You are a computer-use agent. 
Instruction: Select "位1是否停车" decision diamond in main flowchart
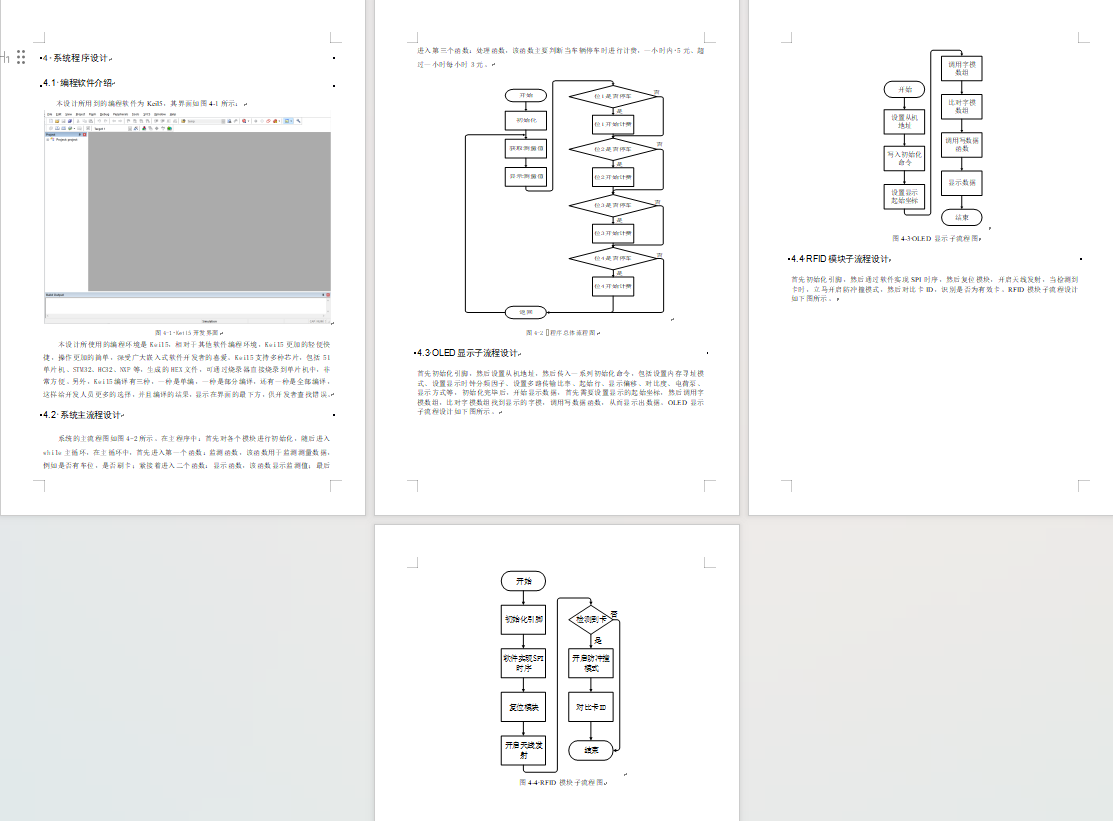coord(615,97)
